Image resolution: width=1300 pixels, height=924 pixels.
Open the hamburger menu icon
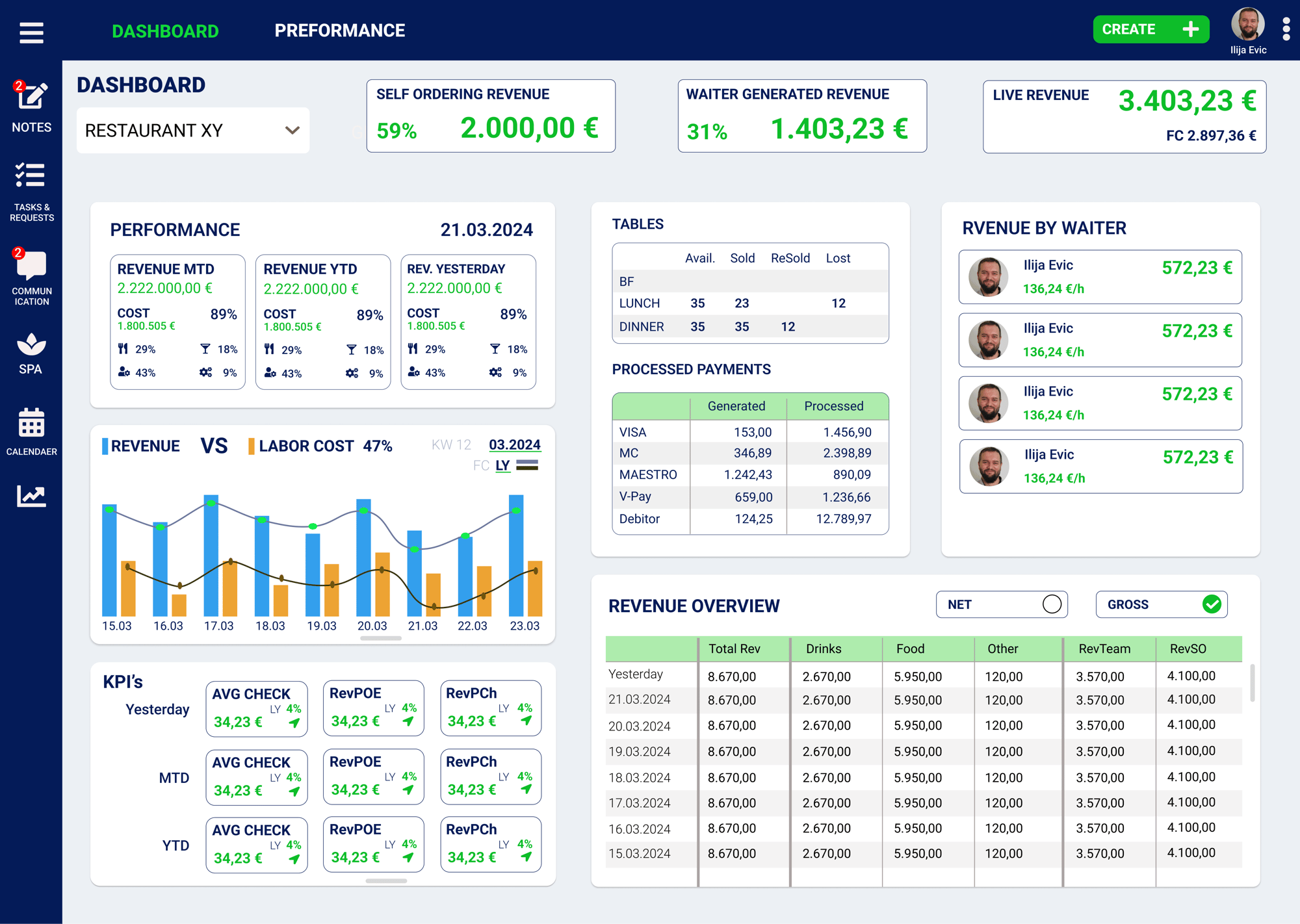31,32
